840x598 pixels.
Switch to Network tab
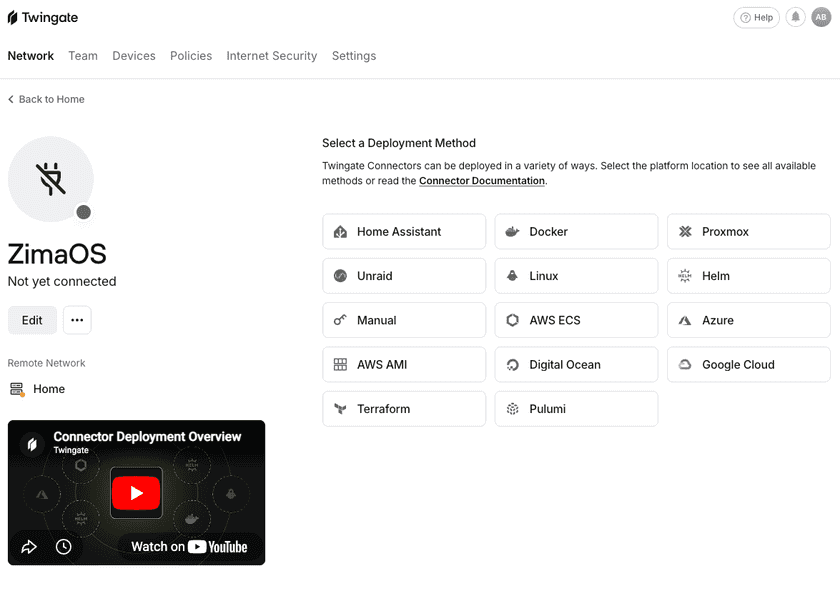click(x=31, y=56)
